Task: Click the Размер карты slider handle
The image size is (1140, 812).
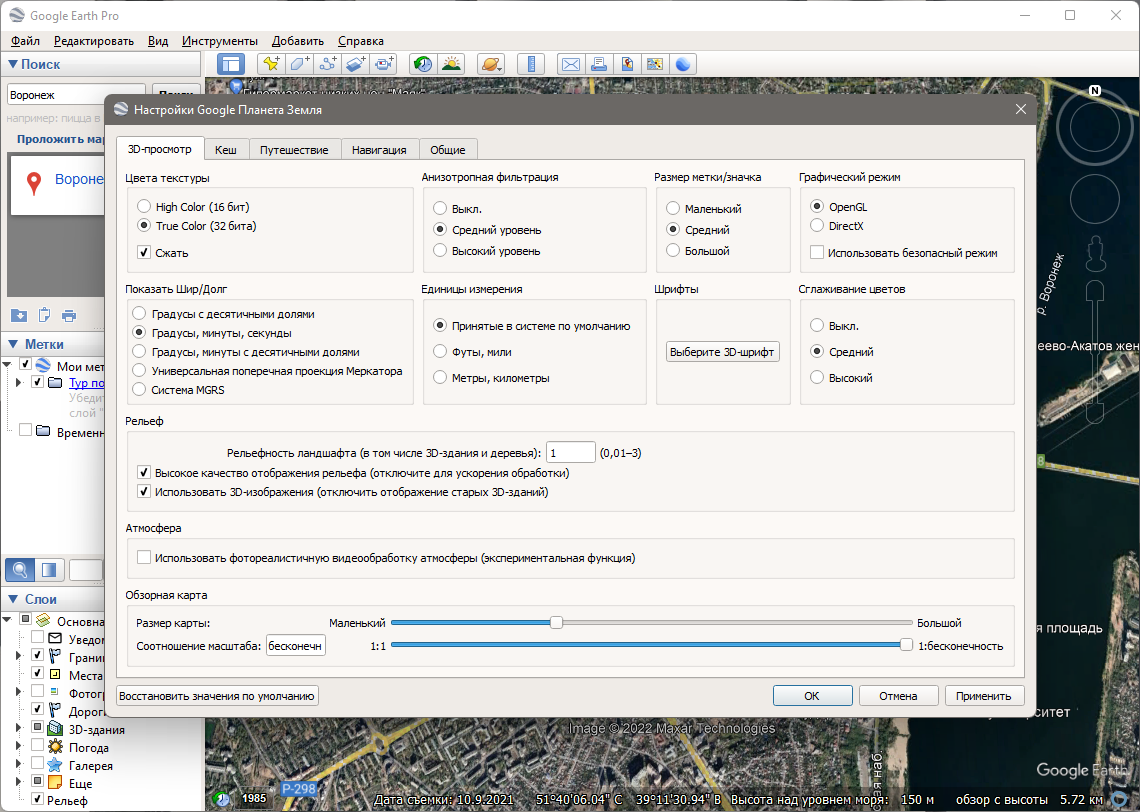Action: tap(557, 623)
